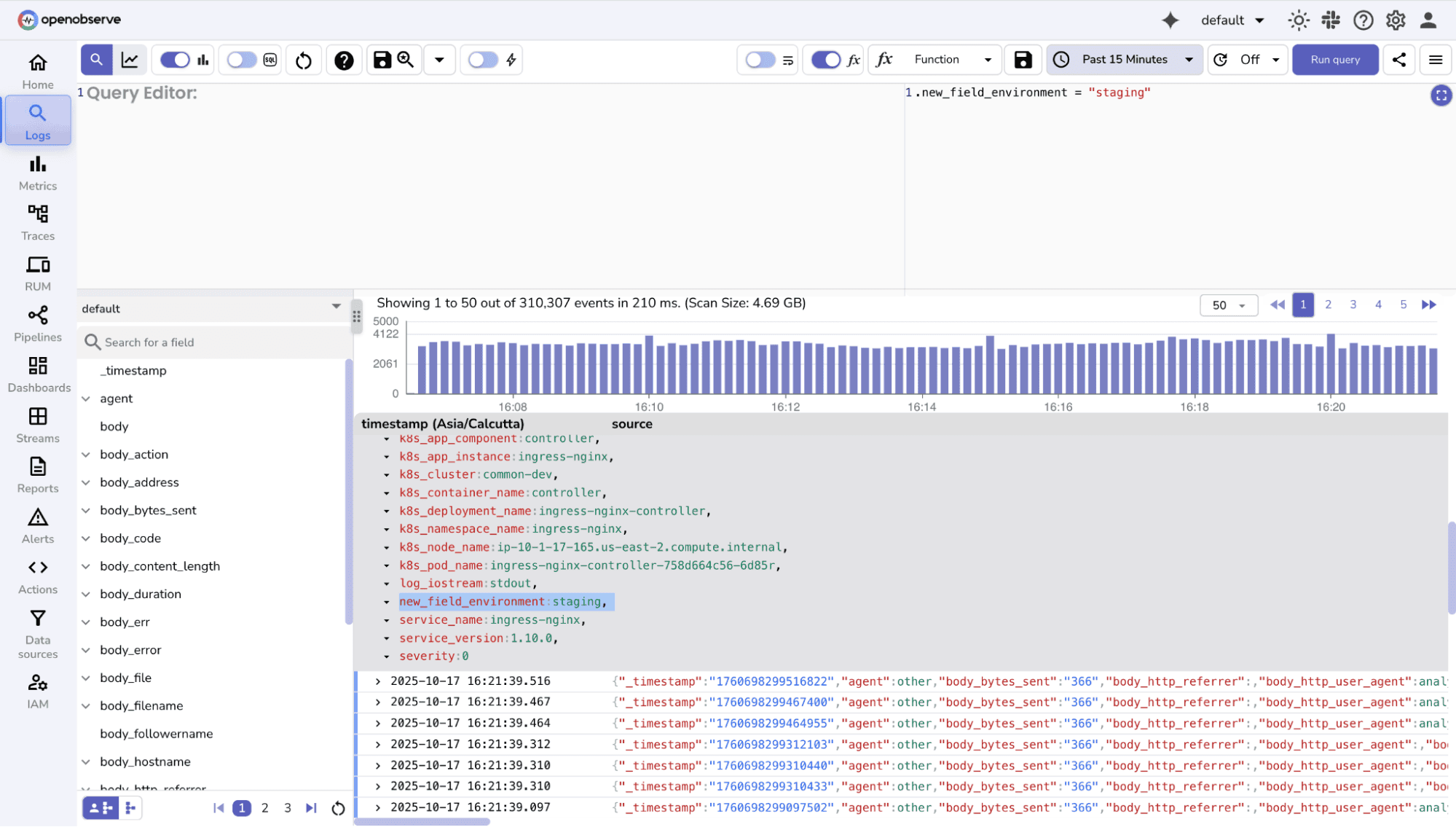Click the share icon near Run query
The height and width of the screenshot is (827, 1456).
click(x=1398, y=60)
